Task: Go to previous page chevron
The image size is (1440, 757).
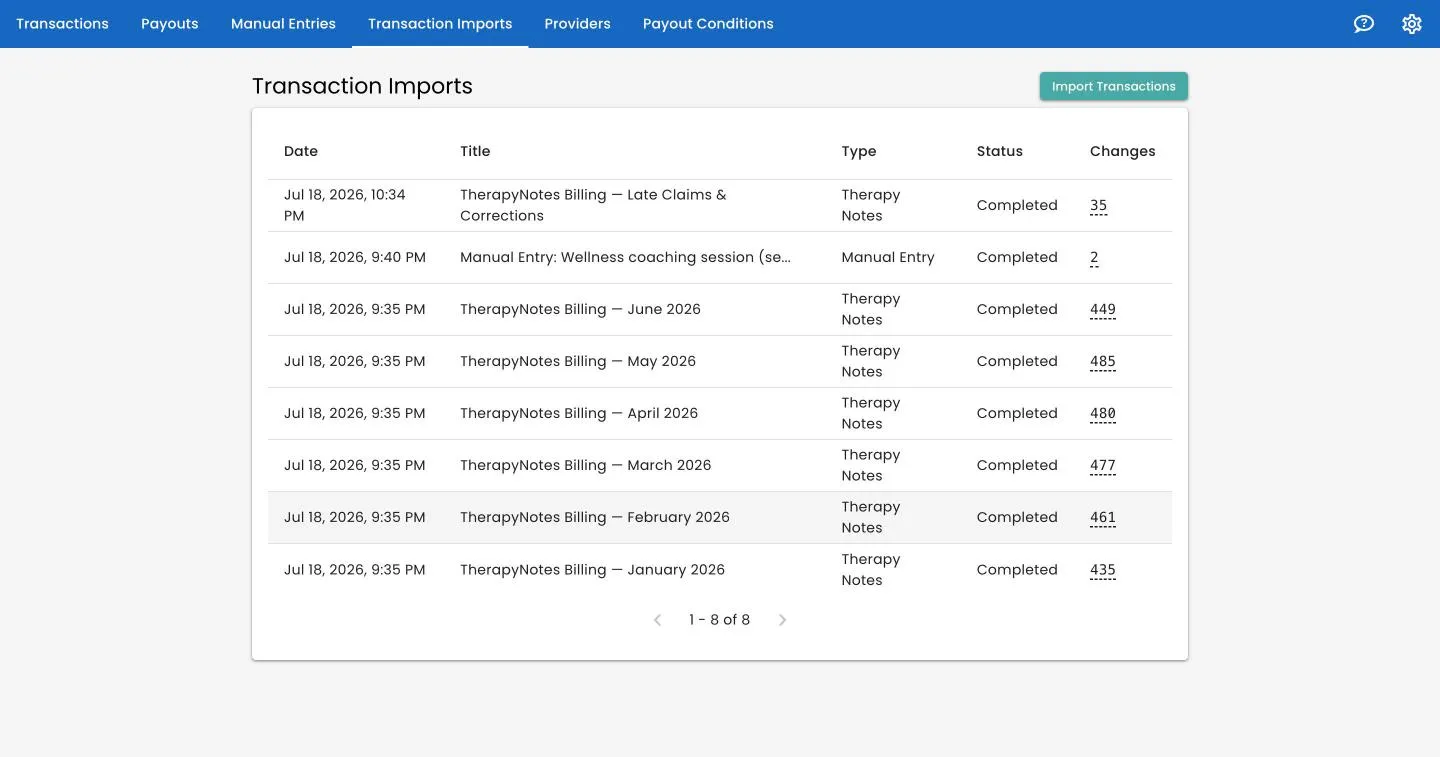Action: 657,620
